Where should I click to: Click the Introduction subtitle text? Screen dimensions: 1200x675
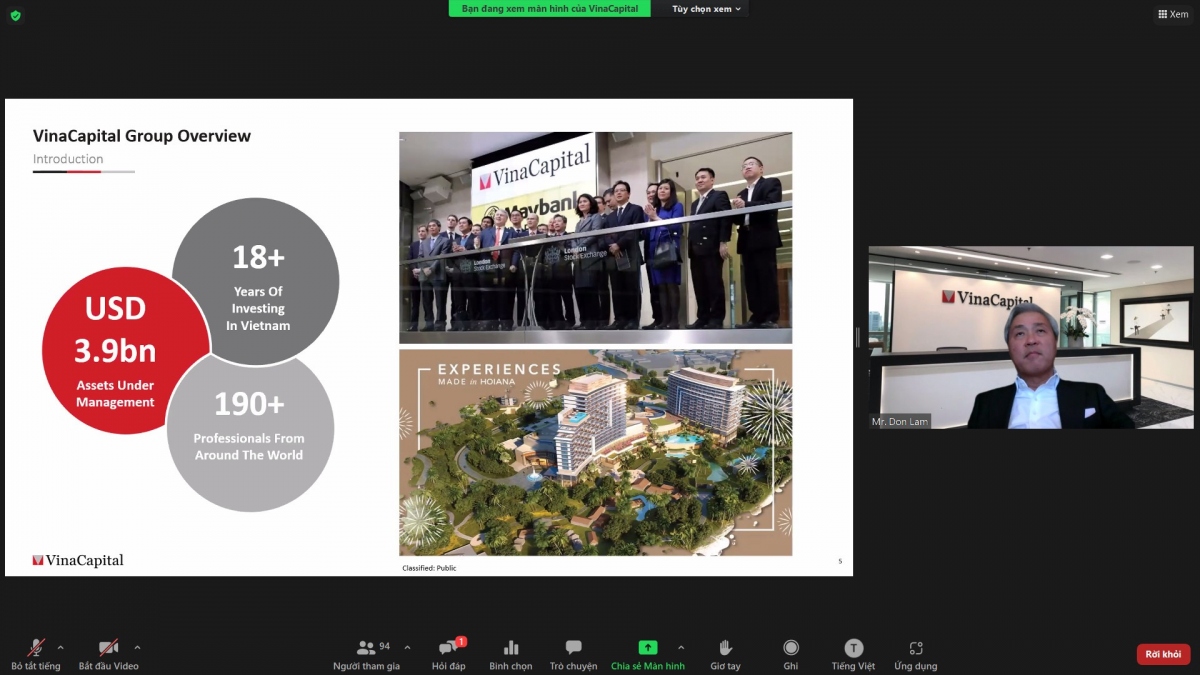tap(68, 159)
